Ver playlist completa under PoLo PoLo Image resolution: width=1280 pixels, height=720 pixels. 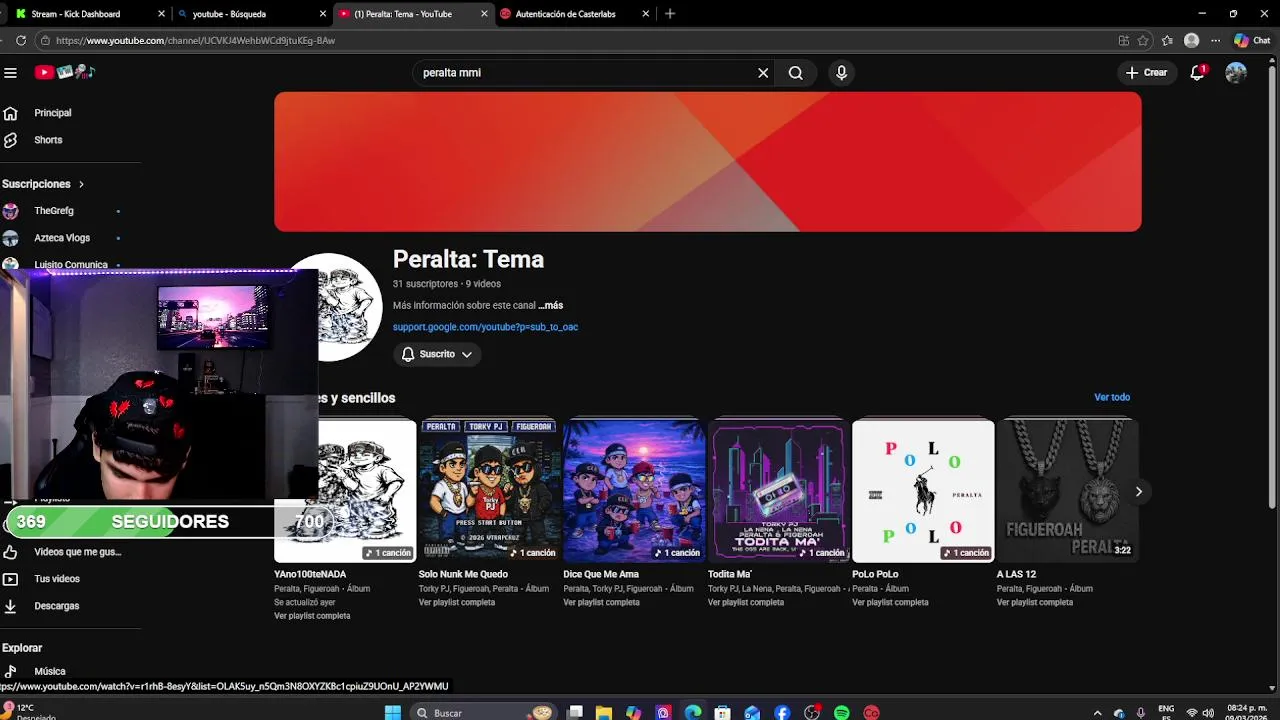(x=890, y=602)
